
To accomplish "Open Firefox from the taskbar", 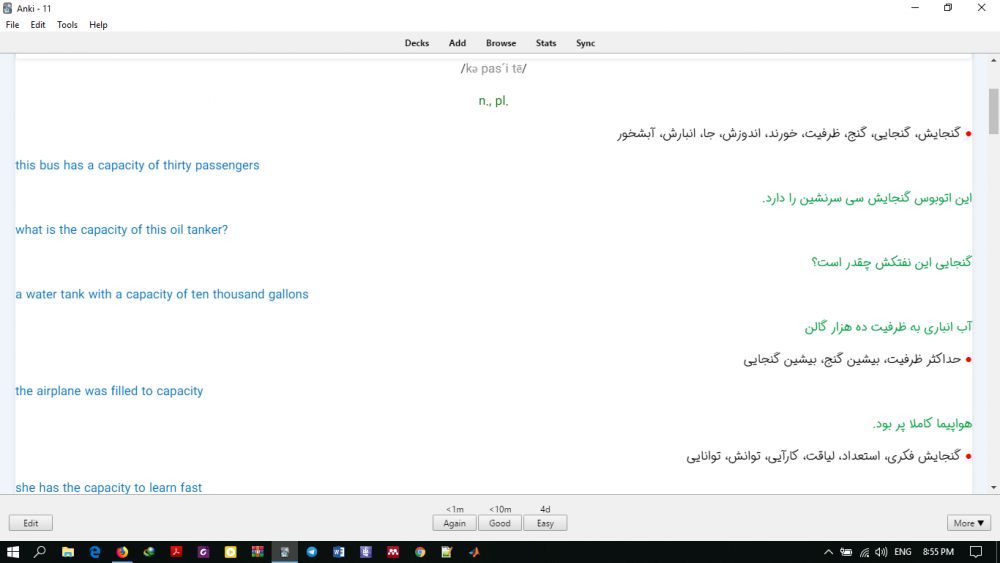I will 122,552.
